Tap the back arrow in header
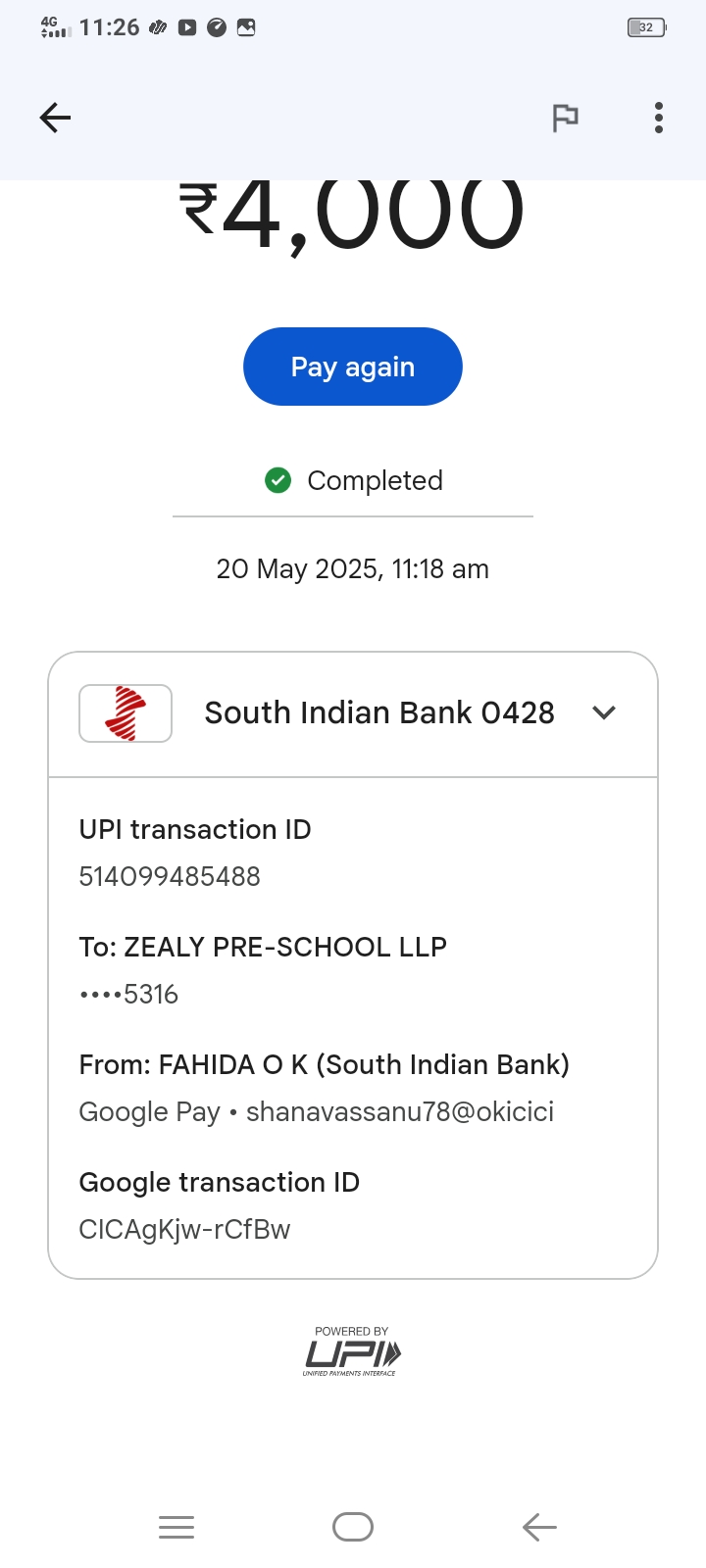Viewport: 706px width, 1568px height. point(55,118)
